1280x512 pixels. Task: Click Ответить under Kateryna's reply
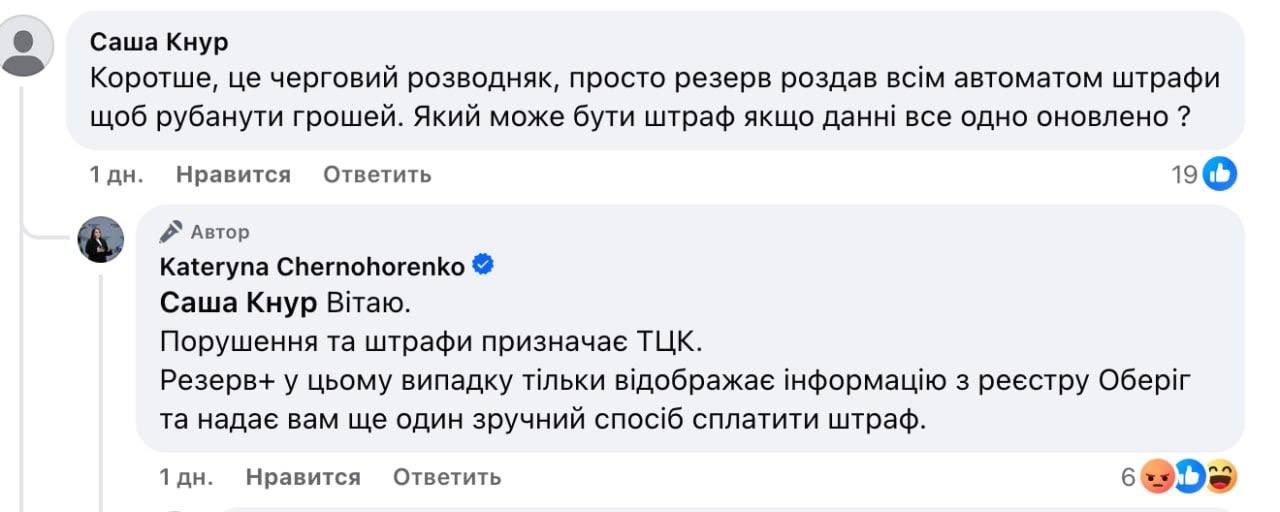coord(447,477)
